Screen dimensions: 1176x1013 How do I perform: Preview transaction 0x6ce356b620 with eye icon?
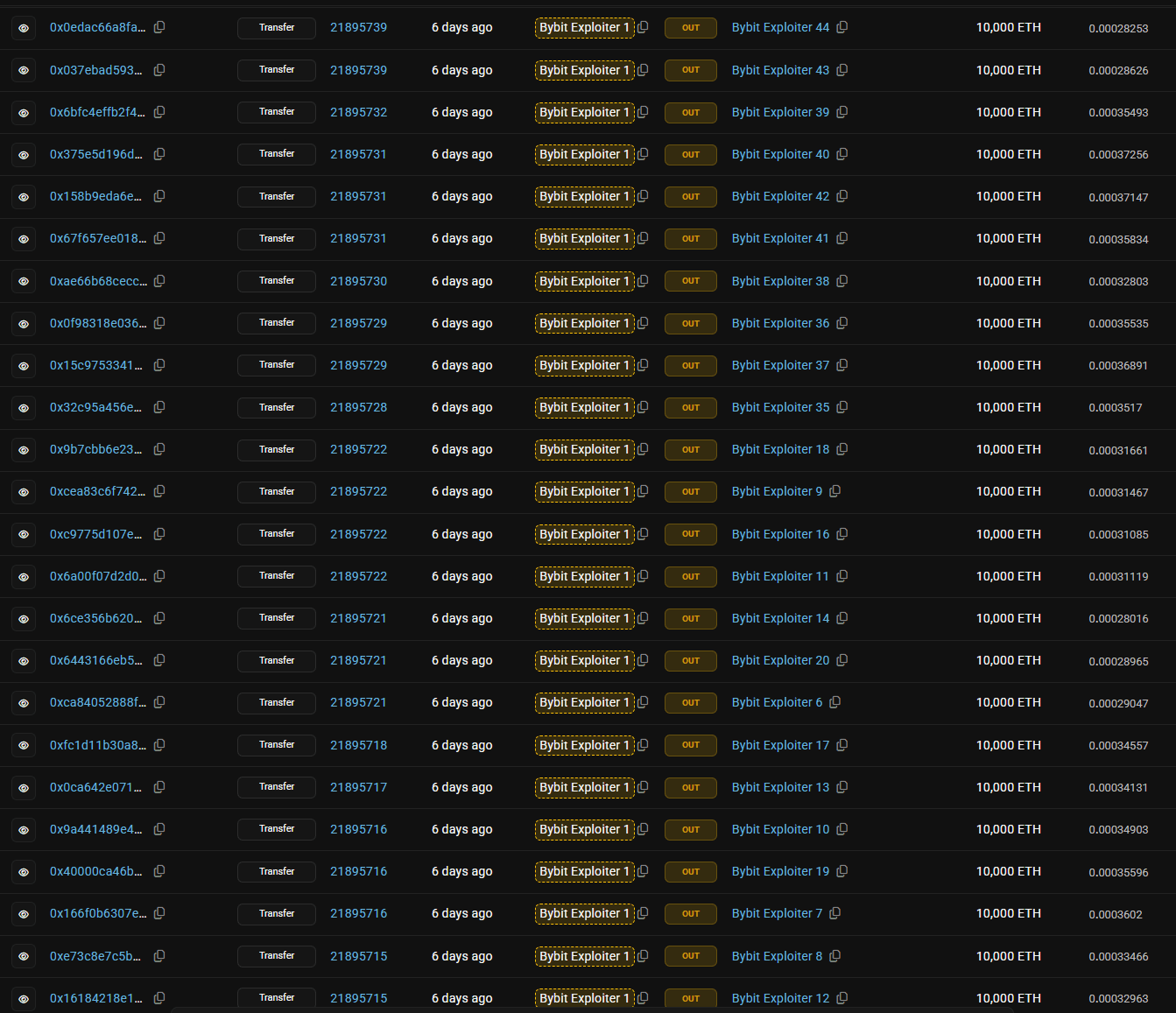[x=24, y=619]
